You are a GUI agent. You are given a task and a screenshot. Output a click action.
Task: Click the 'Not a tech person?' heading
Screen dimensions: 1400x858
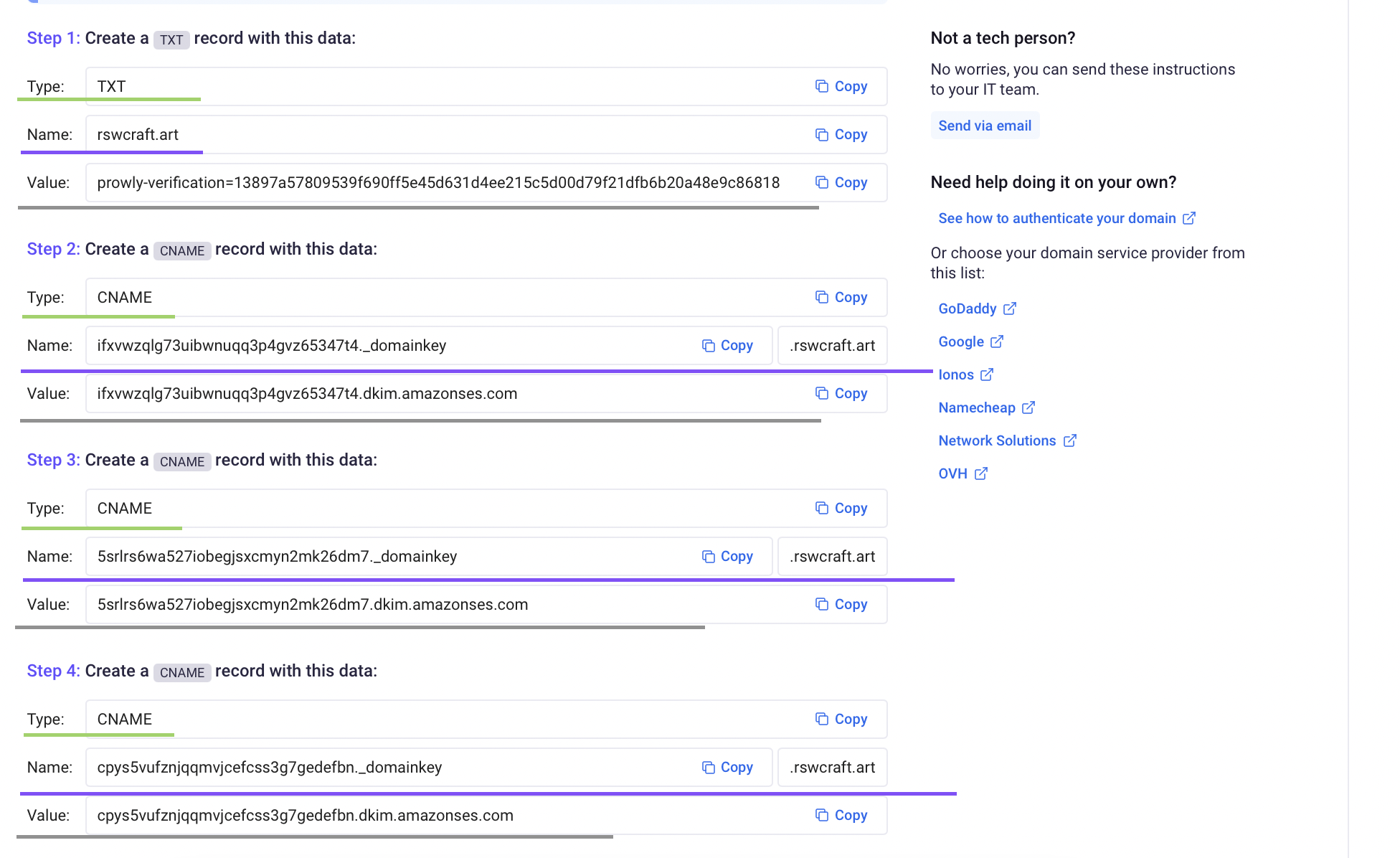1003,38
